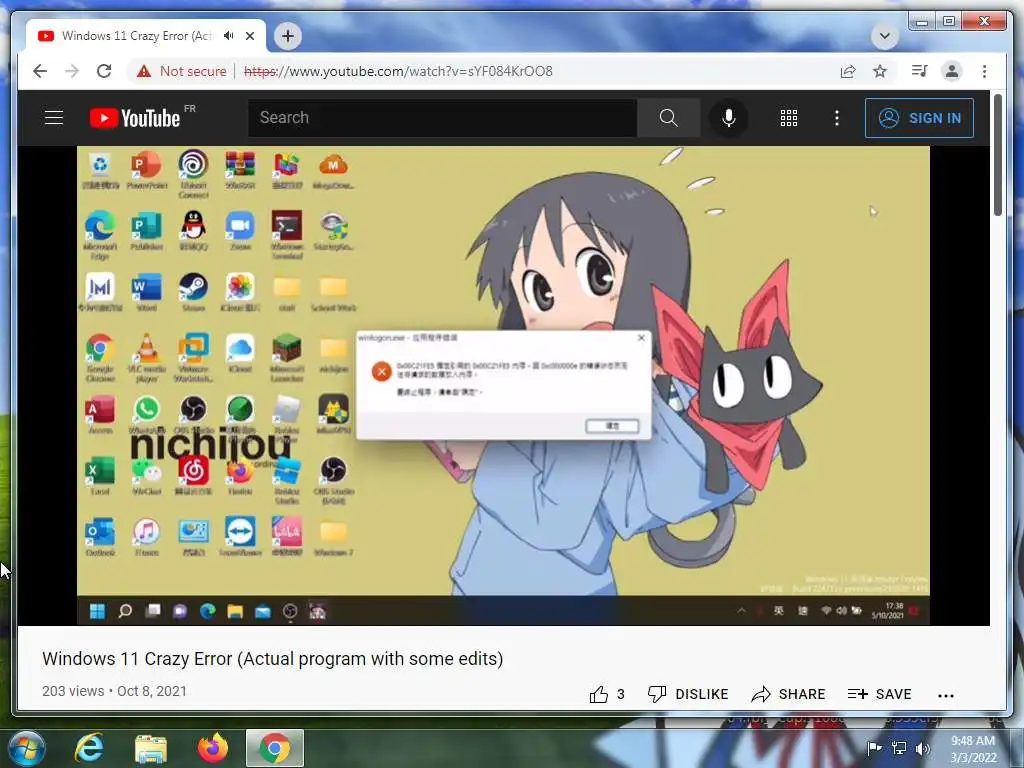Screen dimensions: 1024x768
Task: Click the SIGN IN button
Action: [x=919, y=118]
